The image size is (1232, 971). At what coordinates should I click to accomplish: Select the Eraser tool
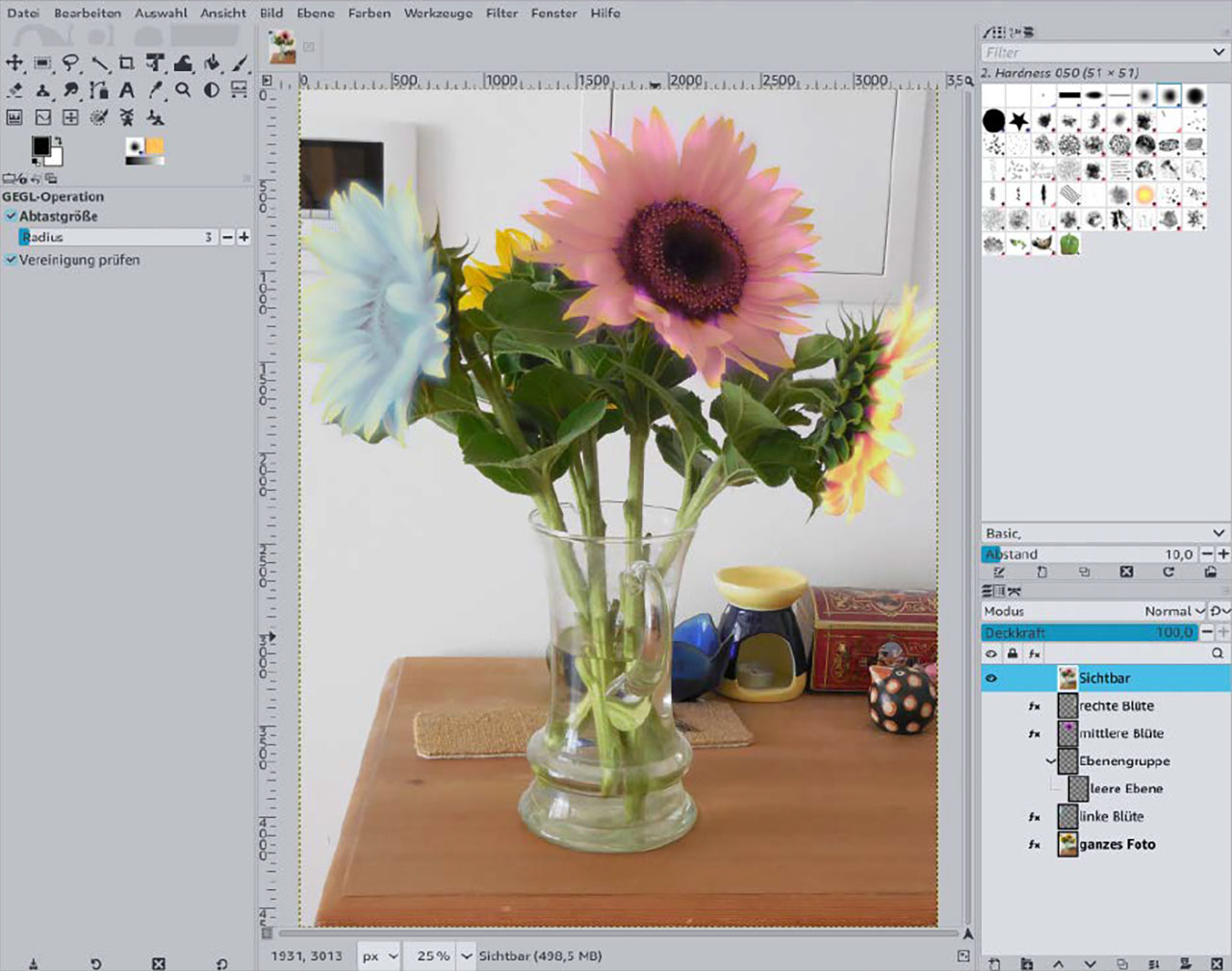[13, 91]
